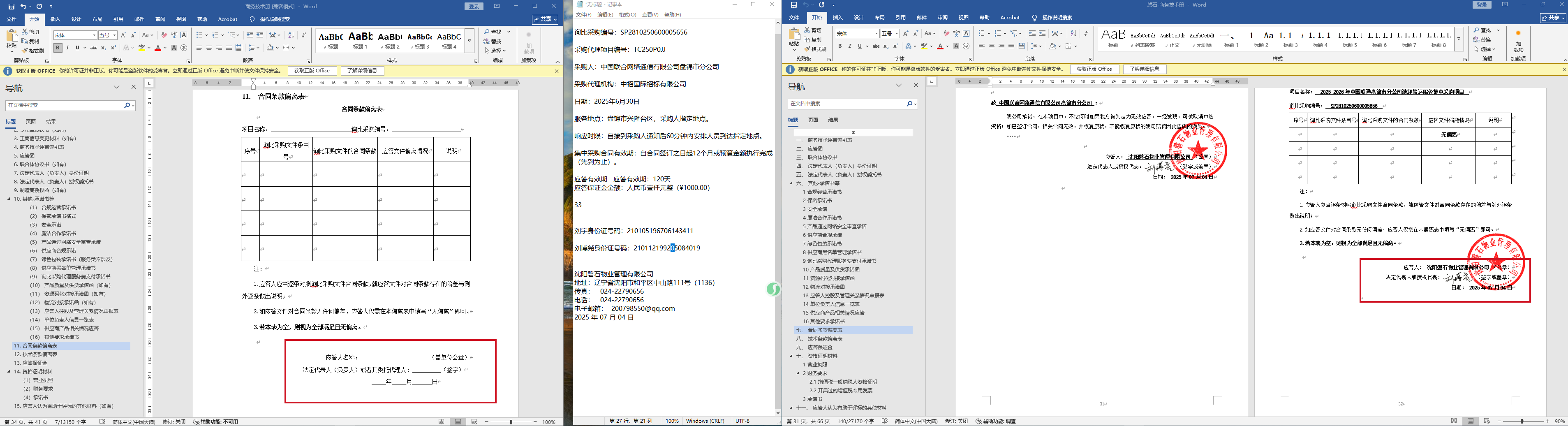
Task: Undo the last action in 商务技术册 Word window
Action: click(x=24, y=6)
